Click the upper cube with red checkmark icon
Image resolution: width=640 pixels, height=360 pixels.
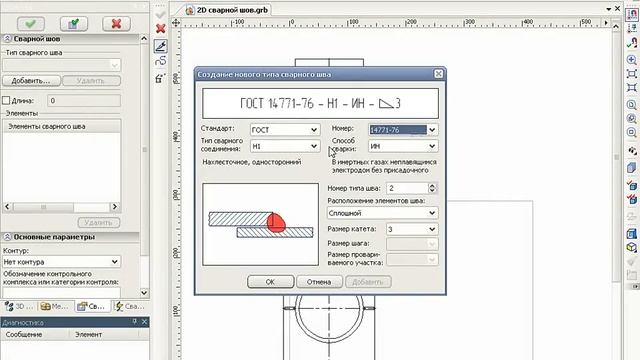click(x=632, y=185)
